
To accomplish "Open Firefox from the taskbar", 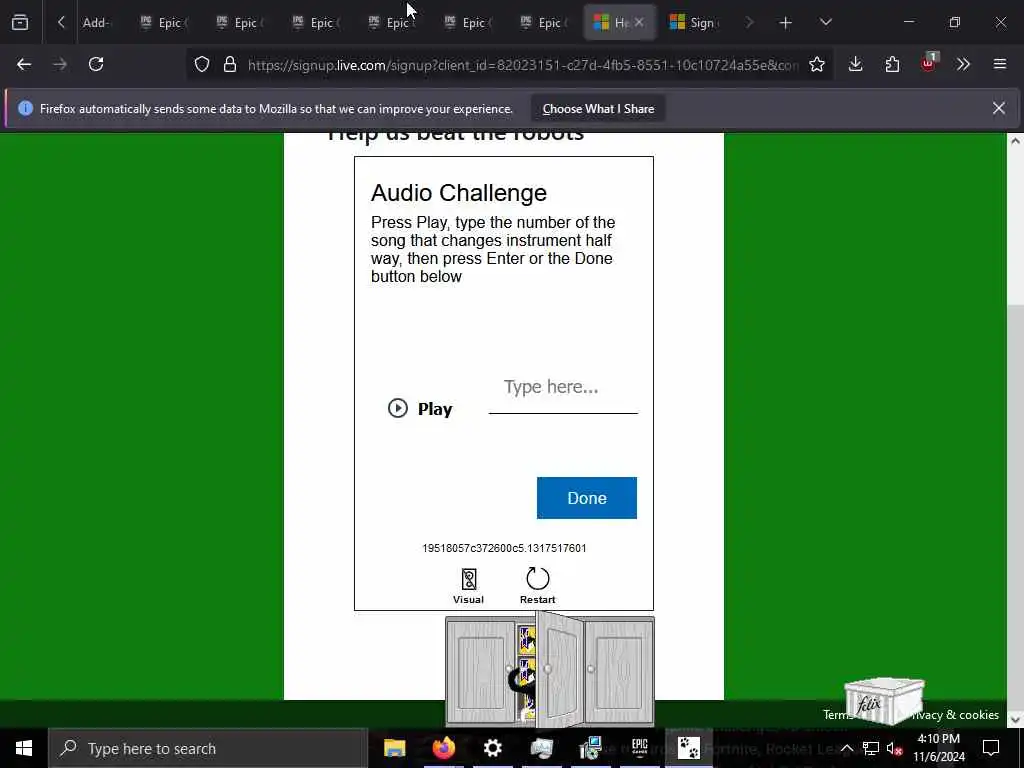I will pyautogui.click(x=443, y=748).
